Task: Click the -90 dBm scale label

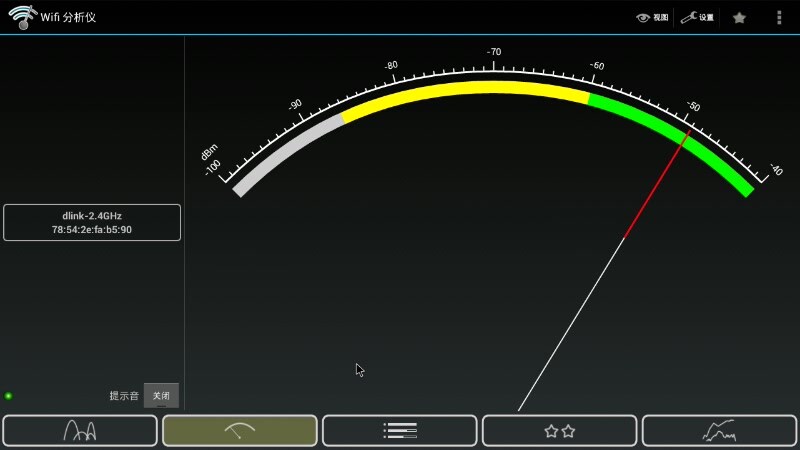Action: (x=295, y=105)
